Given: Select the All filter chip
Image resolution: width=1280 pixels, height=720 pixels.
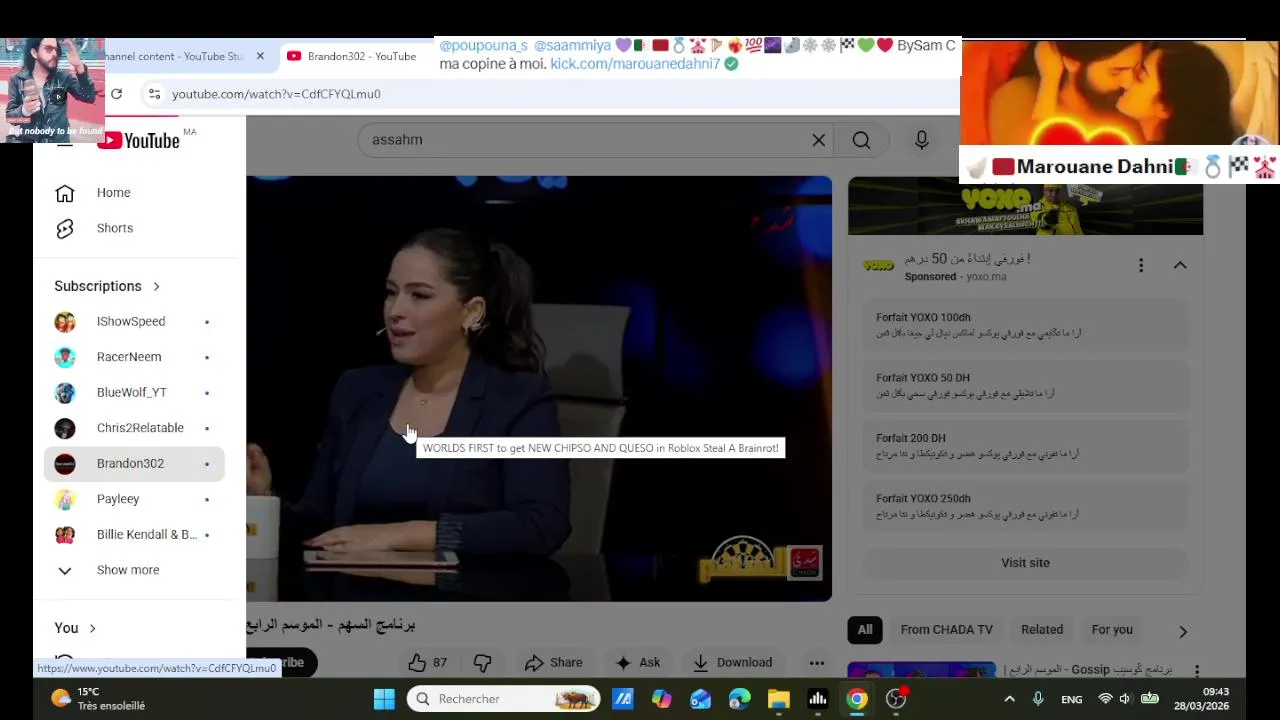Looking at the screenshot, I should click(865, 630).
